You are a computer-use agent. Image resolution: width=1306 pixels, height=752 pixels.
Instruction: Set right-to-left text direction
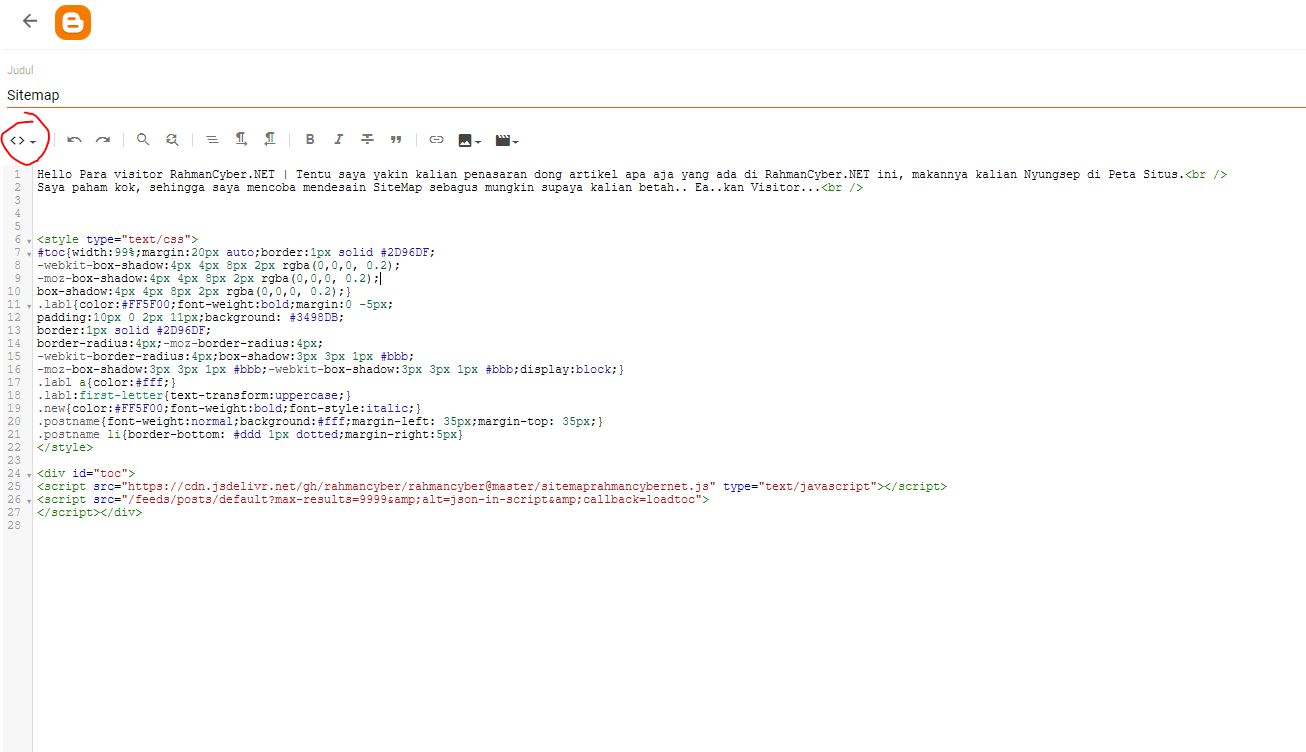(x=270, y=140)
